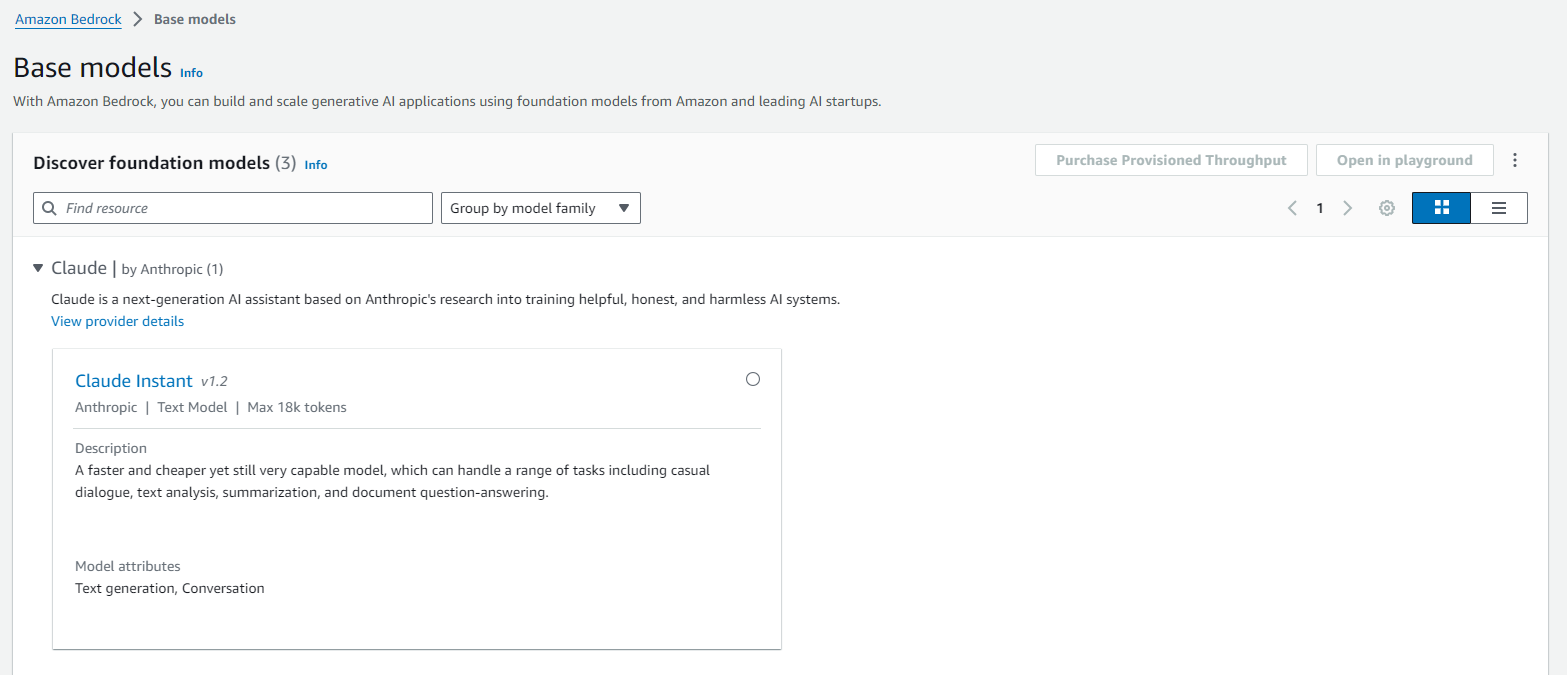This screenshot has width=1567, height=675.
Task: Click the Base models breadcrumb item
Action: tap(195, 19)
